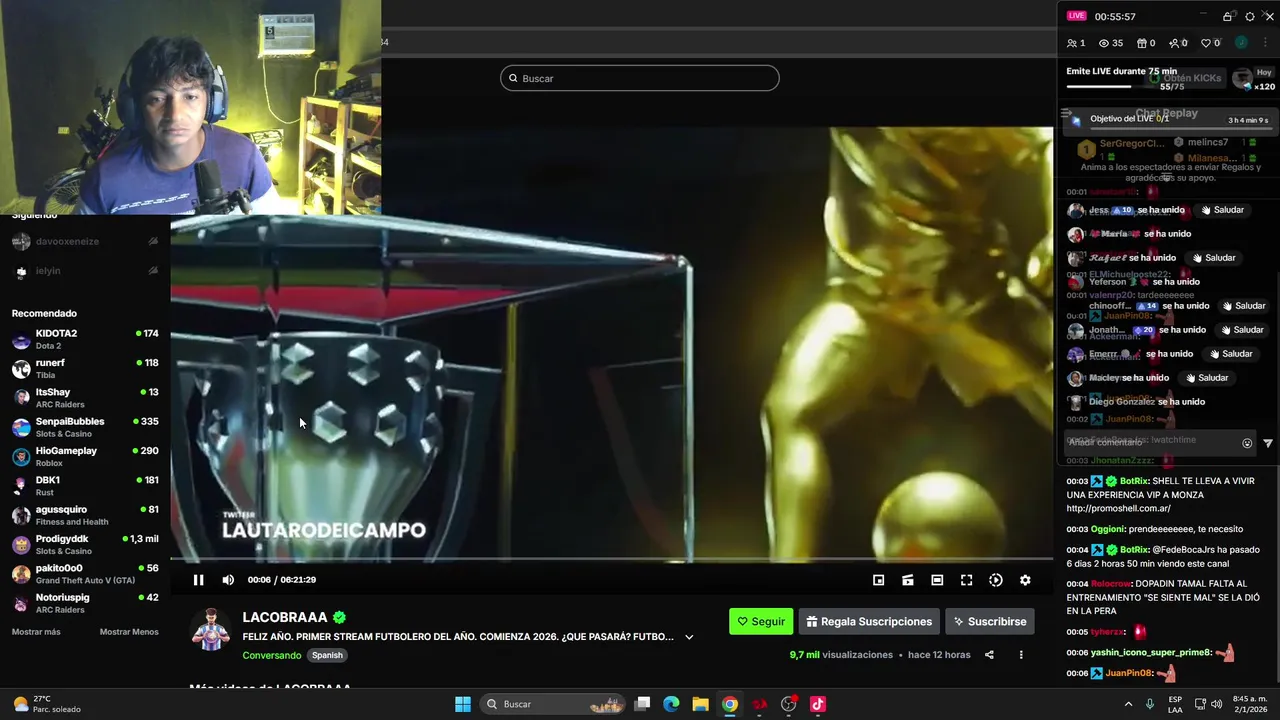The height and width of the screenshot is (720, 1280).
Task: Click Saludar next to Emerrr
Action: 1230,354
